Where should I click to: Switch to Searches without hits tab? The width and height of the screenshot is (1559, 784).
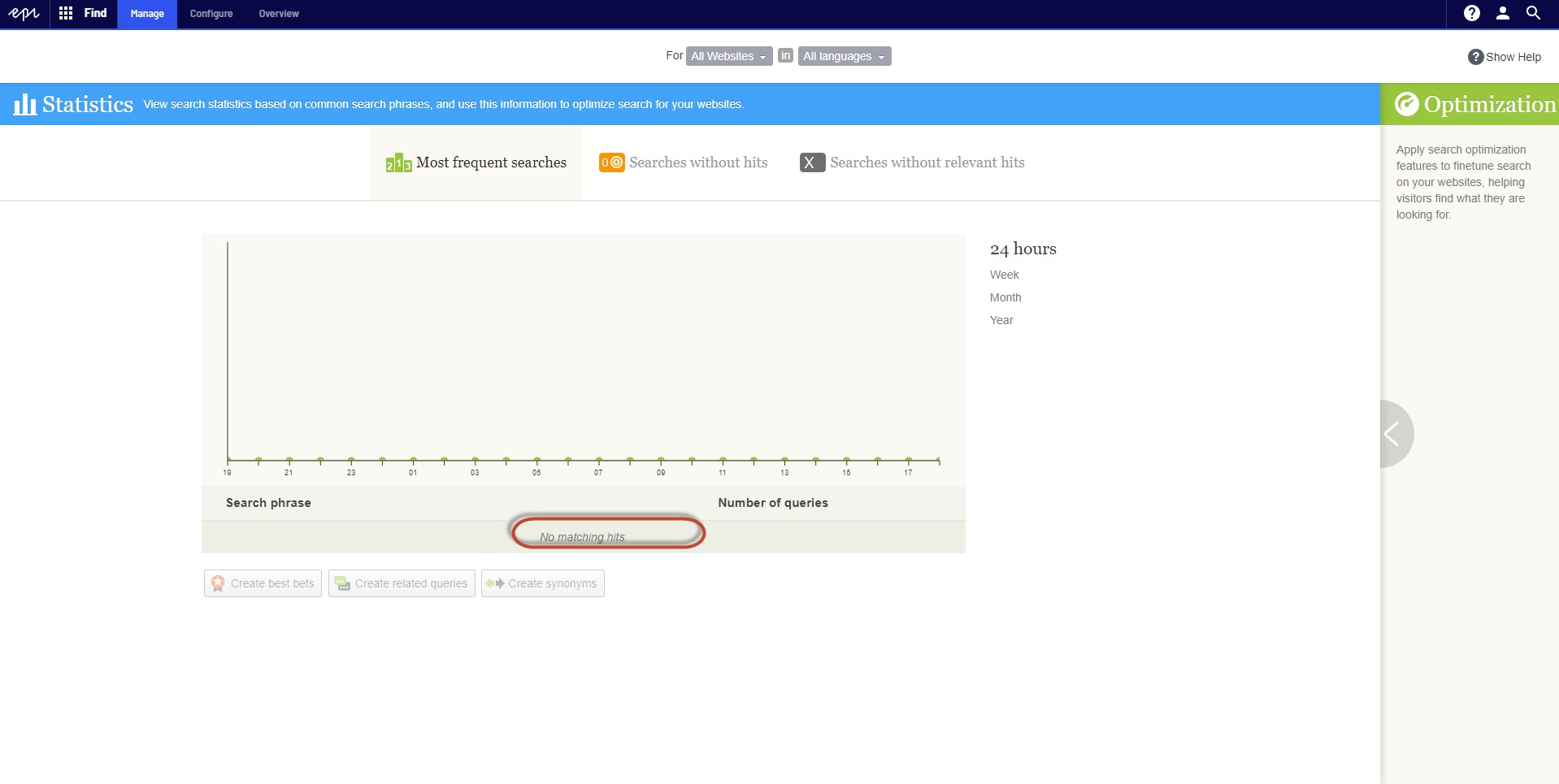click(x=684, y=162)
